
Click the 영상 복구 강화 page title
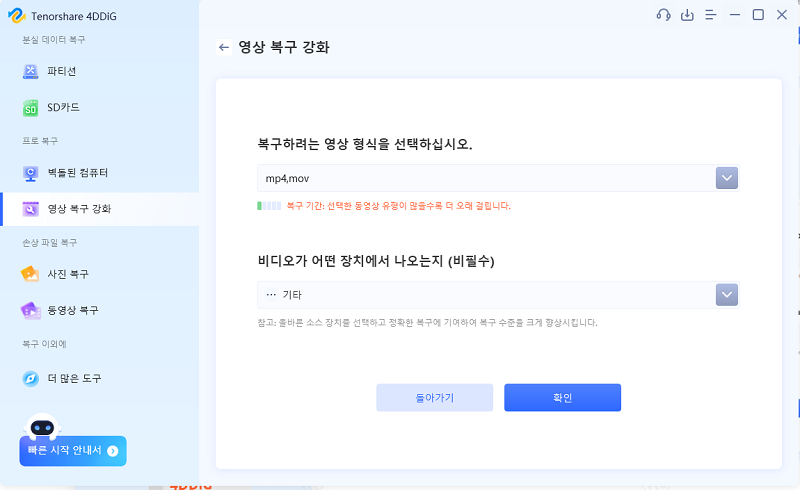284,47
